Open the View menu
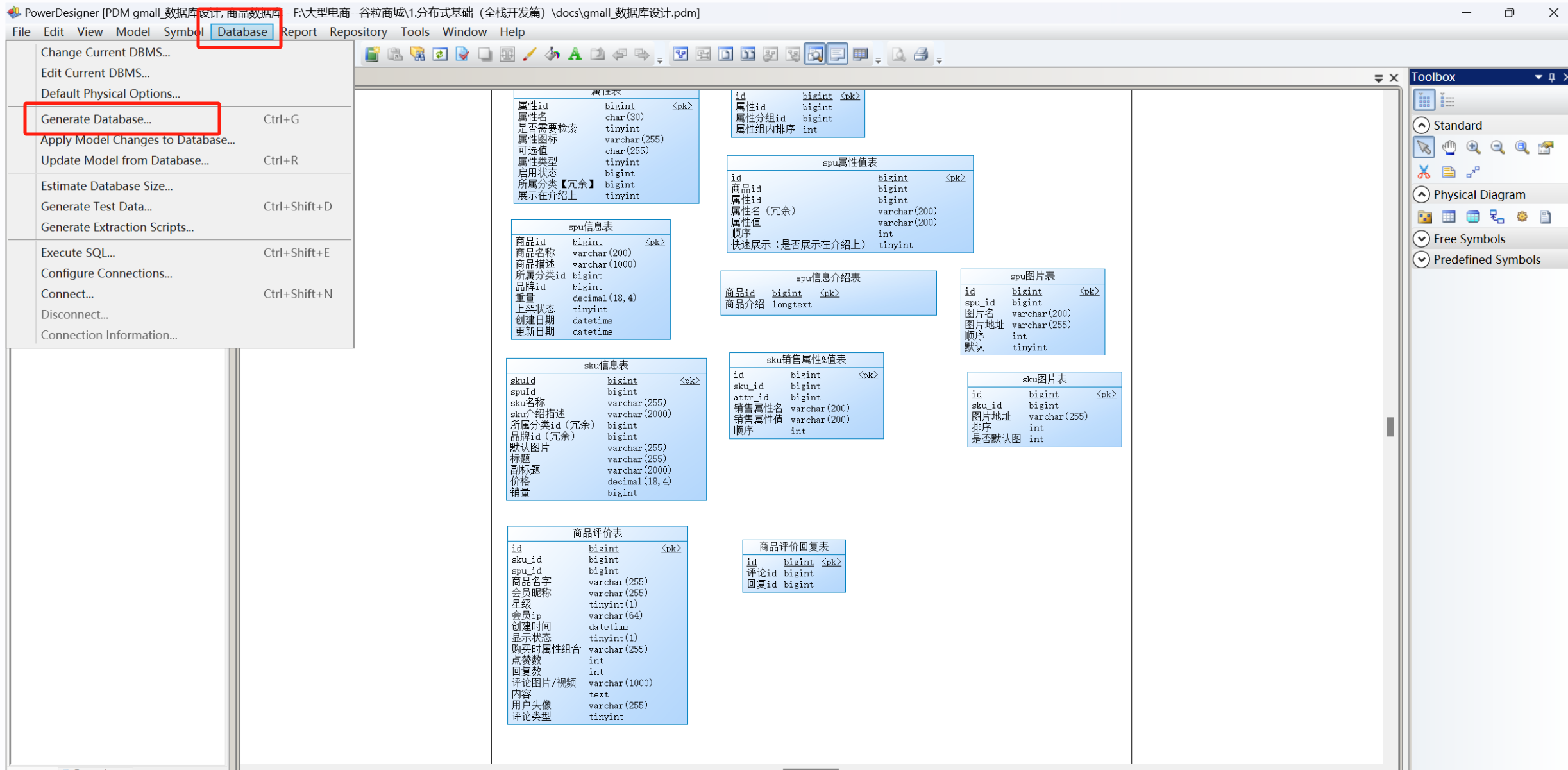This screenshot has height=770, width=1568. point(90,31)
